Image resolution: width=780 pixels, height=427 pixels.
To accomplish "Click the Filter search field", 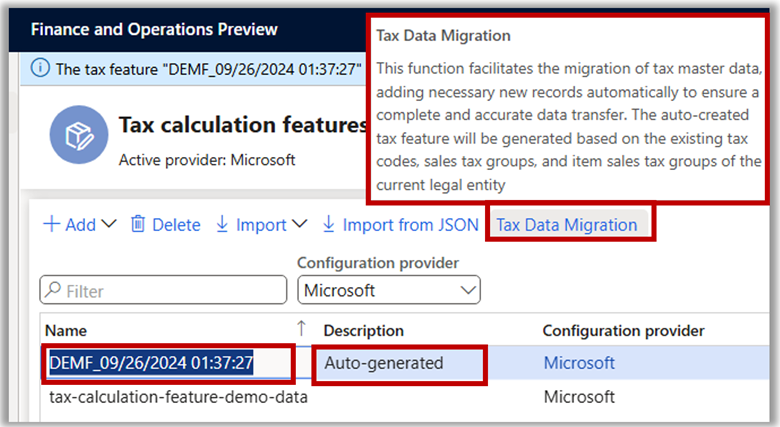I will click(163, 290).
